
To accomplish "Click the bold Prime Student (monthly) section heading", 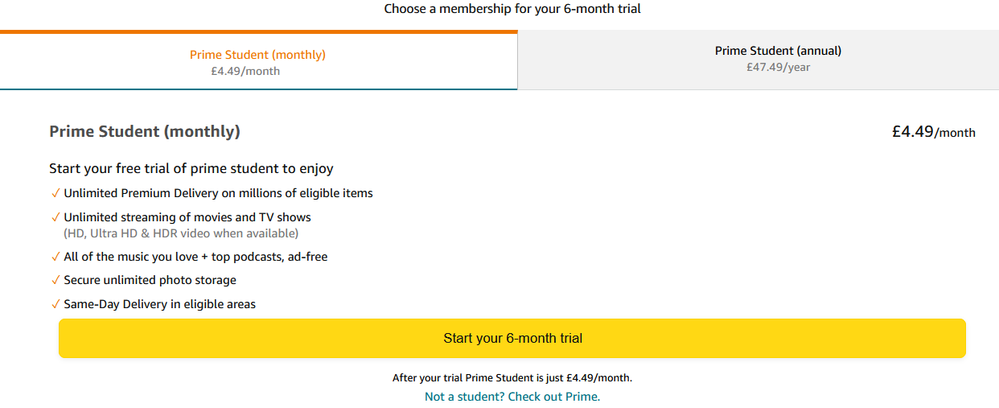I will [x=144, y=132].
